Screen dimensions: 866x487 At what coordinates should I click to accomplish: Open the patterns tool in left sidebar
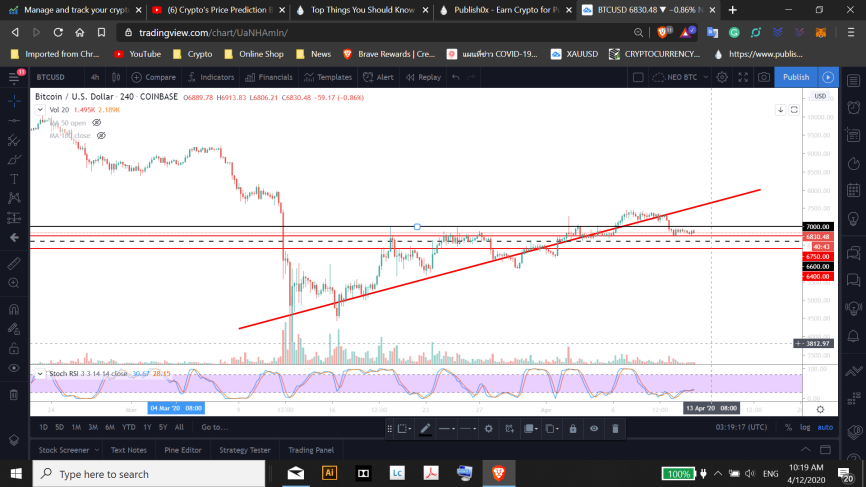14,198
